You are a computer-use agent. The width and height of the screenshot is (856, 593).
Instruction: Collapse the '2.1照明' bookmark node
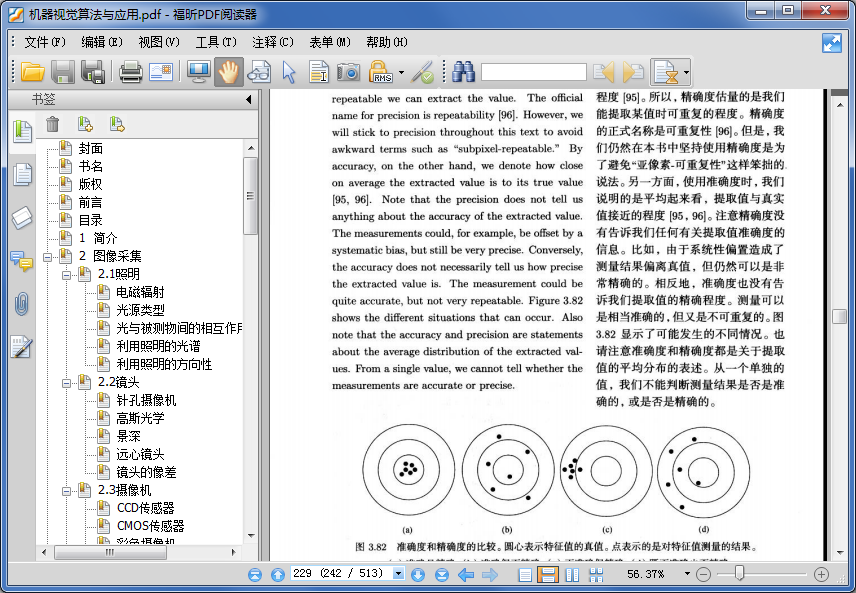click(x=66, y=275)
